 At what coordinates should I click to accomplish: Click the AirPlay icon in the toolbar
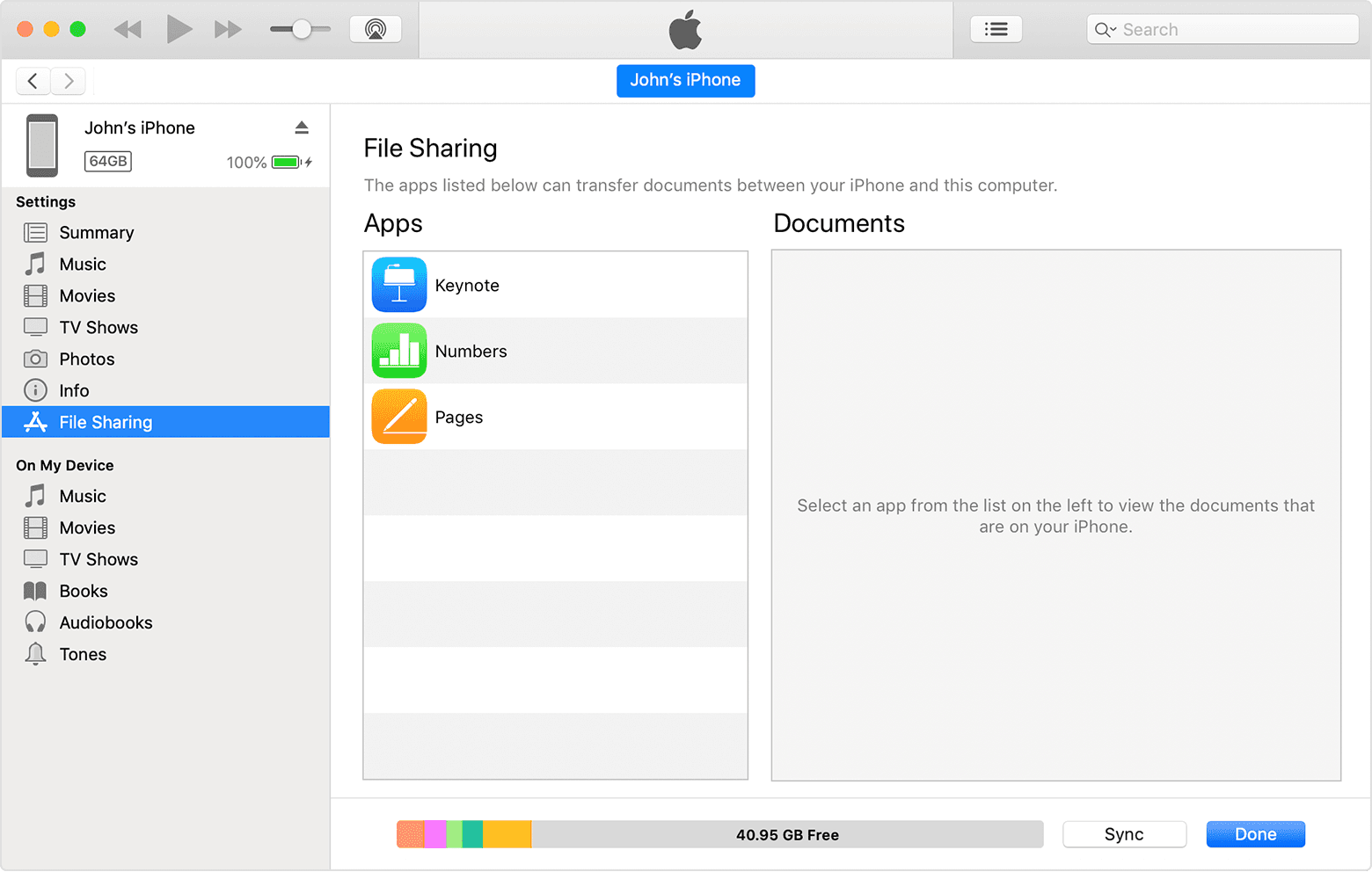(376, 28)
